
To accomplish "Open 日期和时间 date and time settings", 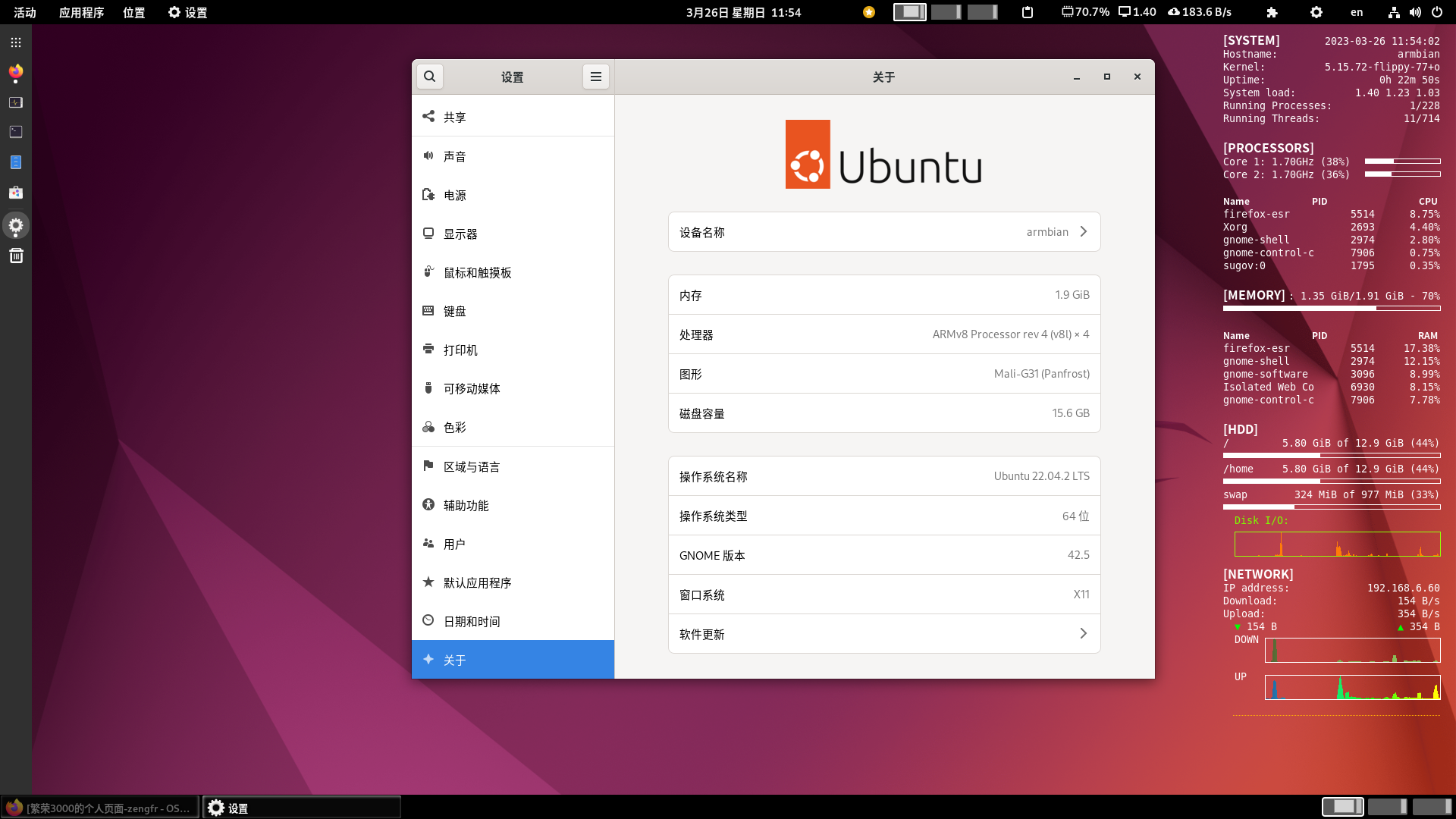I will (513, 621).
